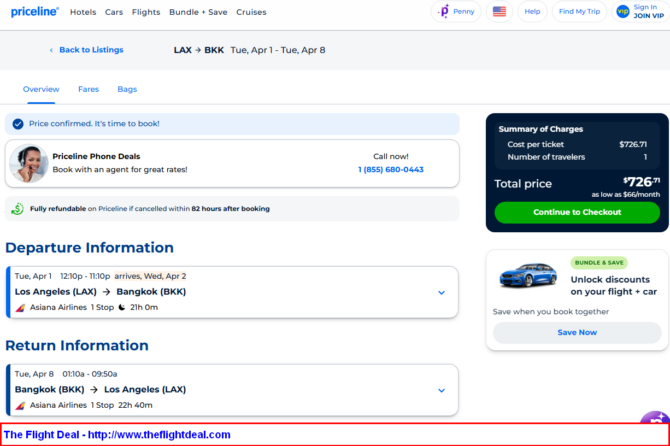Call the 1 (855) 680-0443 number link
The image size is (670, 446).
(x=390, y=169)
